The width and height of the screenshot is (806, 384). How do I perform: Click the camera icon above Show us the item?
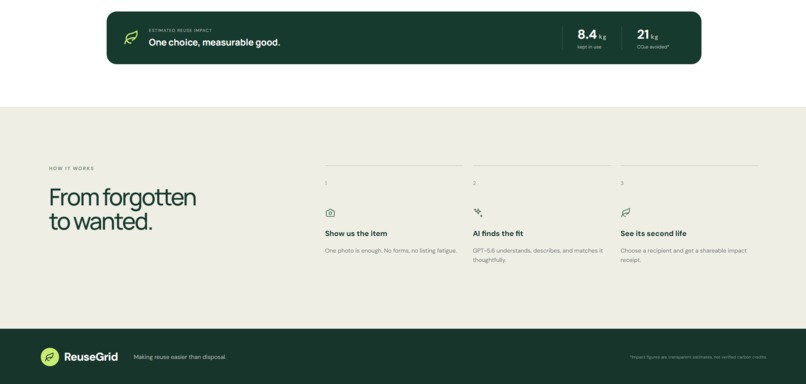coord(330,213)
